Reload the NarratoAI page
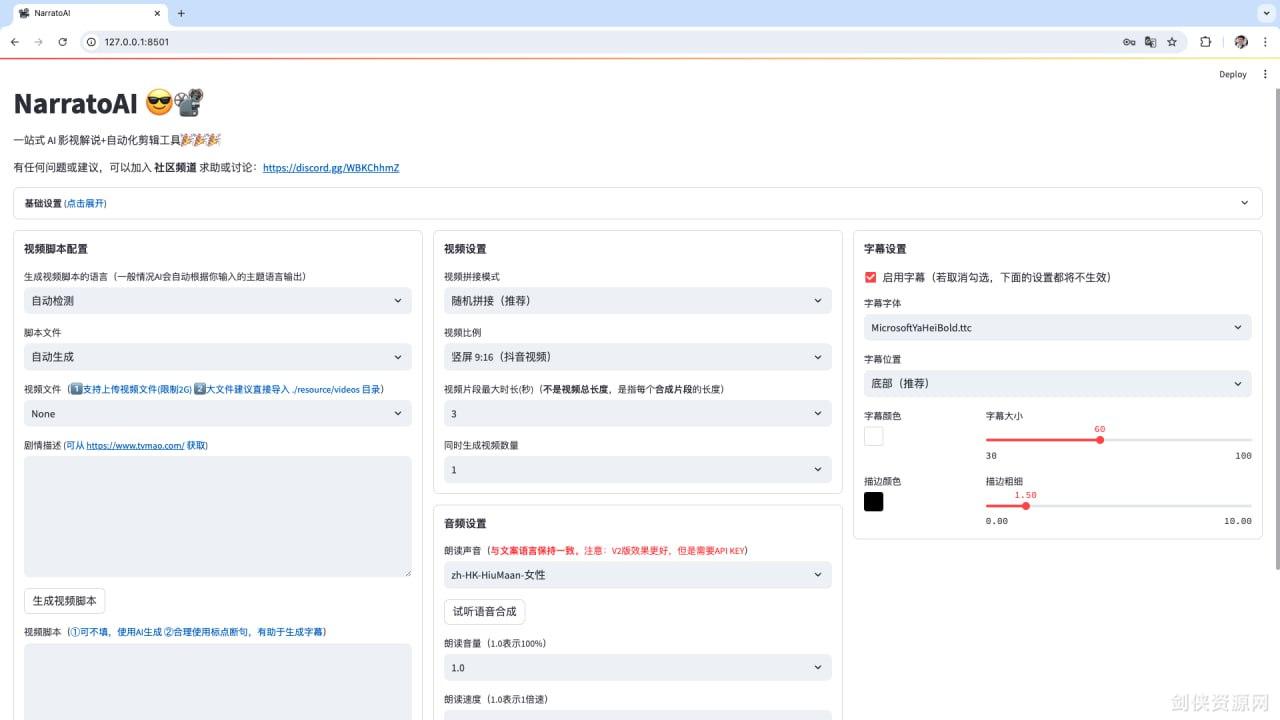The height and width of the screenshot is (720, 1280). click(63, 42)
